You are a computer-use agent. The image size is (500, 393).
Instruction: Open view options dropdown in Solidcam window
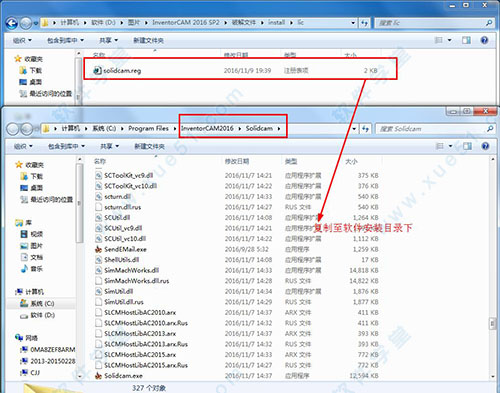click(x=450, y=146)
